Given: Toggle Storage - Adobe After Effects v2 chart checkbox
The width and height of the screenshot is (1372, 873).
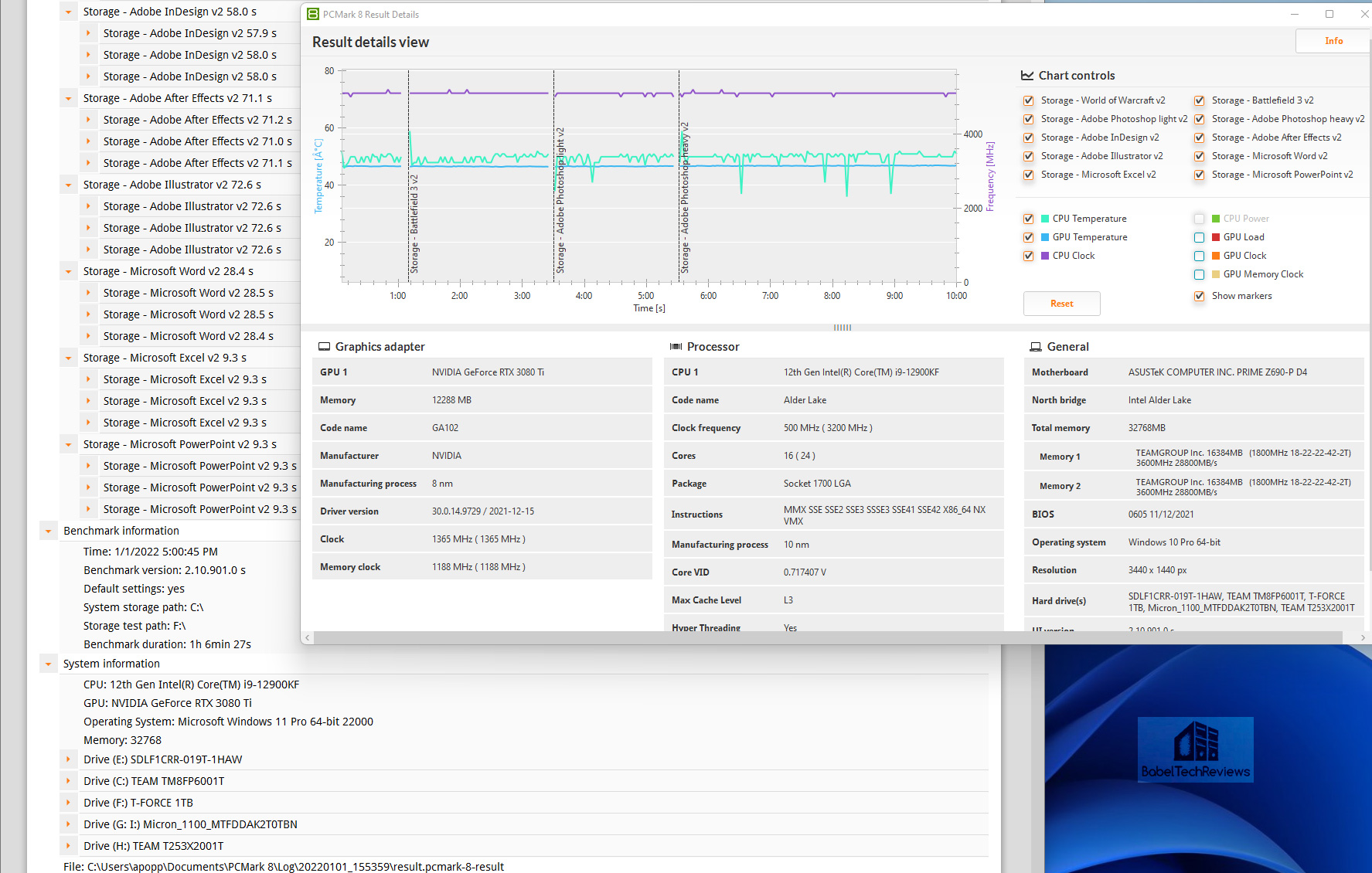Looking at the screenshot, I should click(x=1199, y=138).
